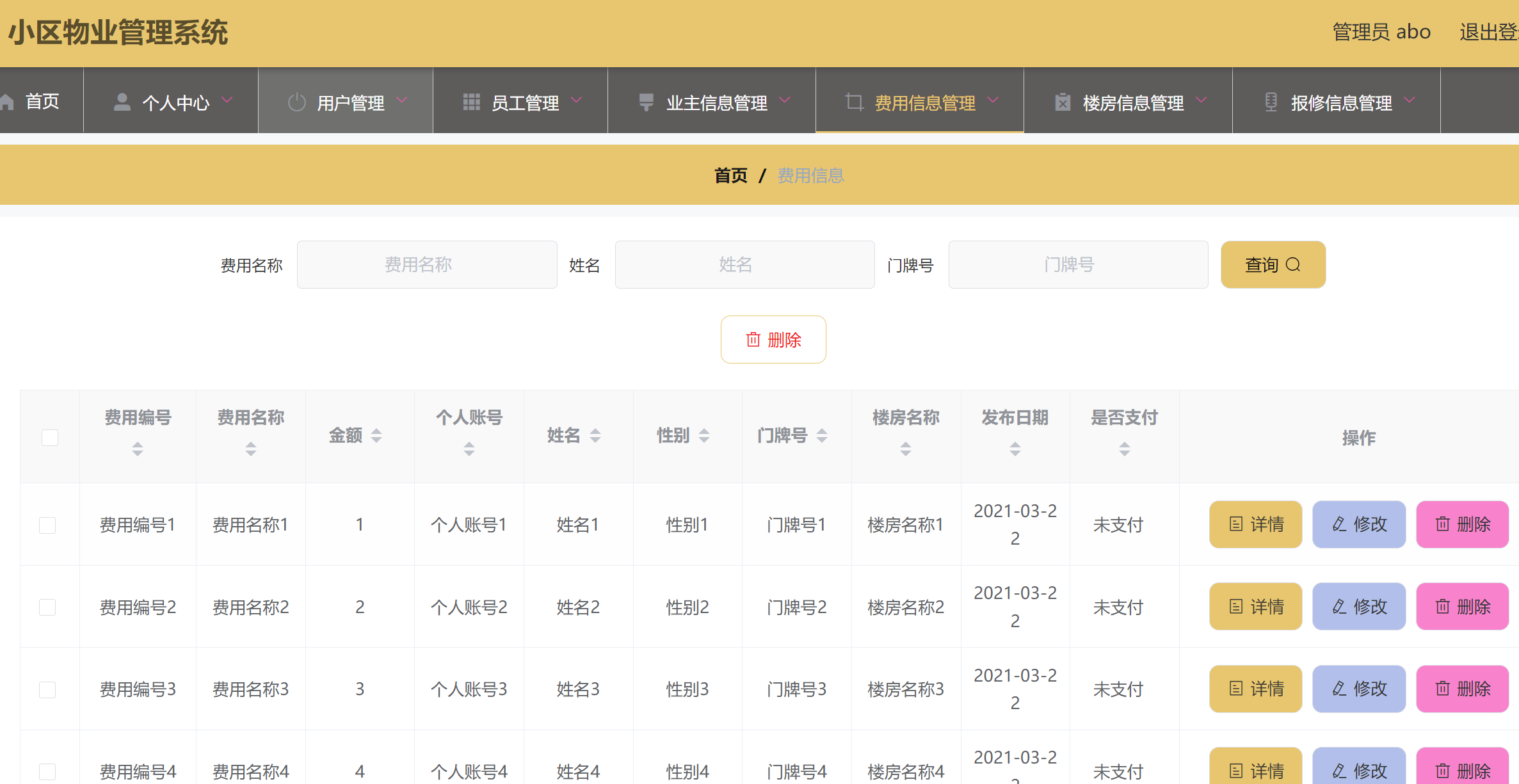Viewport: 1519px width, 784px height.
Task: Click the person icon beside 个人中心
Action: pyautogui.click(x=122, y=100)
